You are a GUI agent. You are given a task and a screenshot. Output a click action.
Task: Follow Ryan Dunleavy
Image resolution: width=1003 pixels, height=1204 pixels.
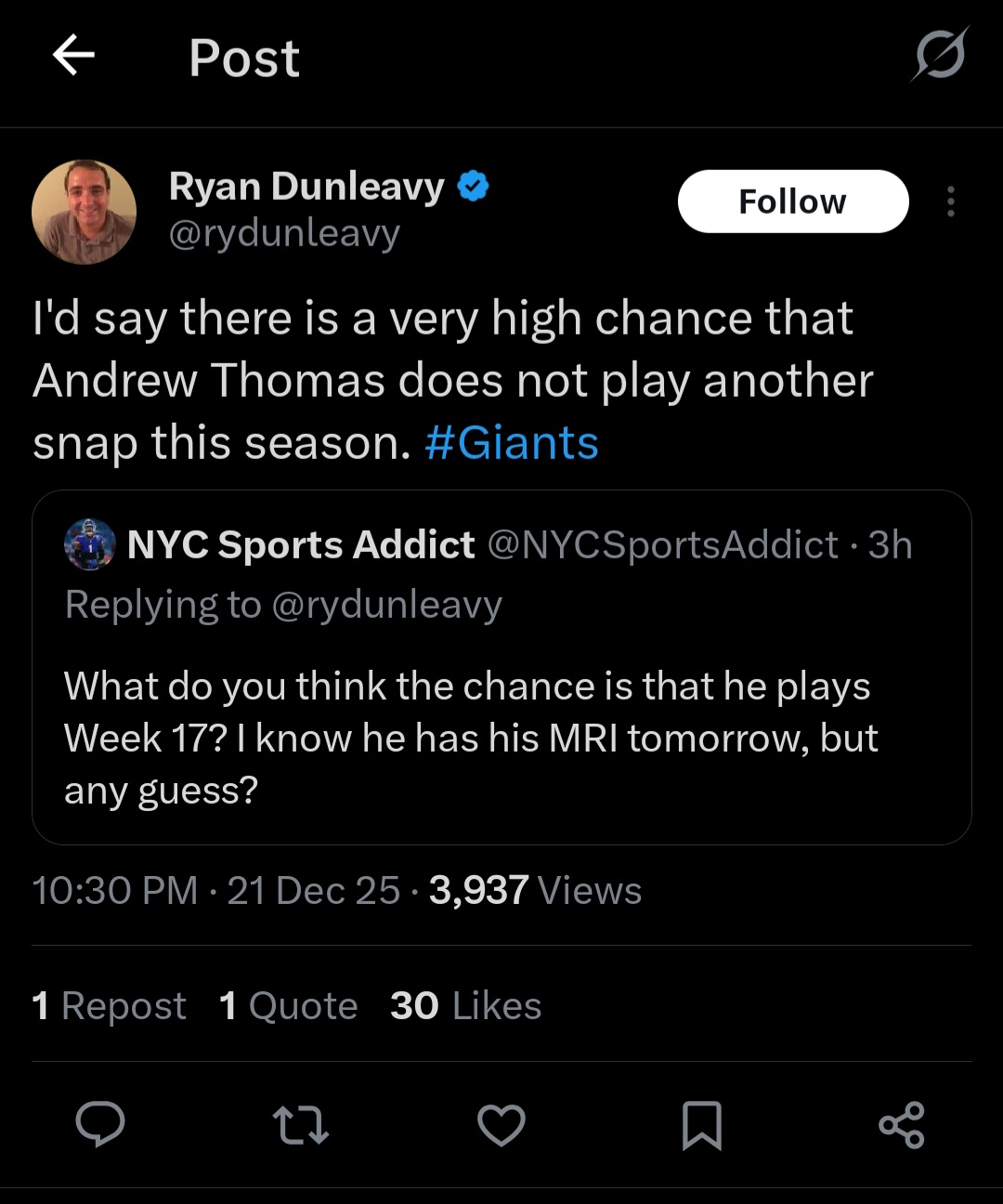[792, 202]
